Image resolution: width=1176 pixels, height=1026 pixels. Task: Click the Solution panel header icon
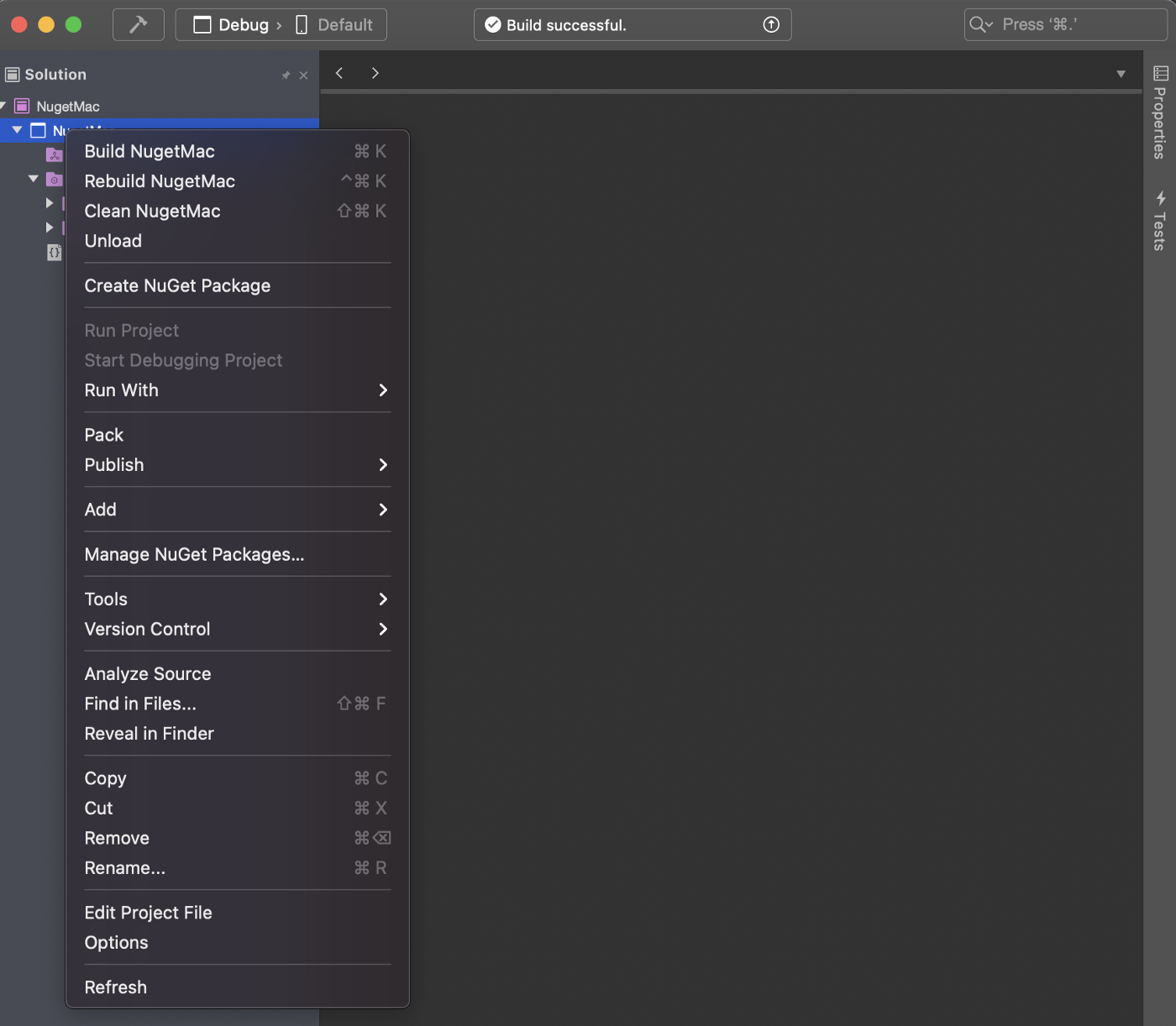(13, 75)
